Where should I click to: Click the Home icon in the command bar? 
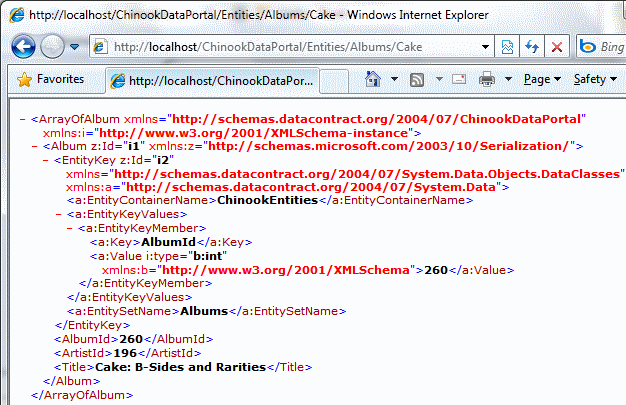pos(372,79)
